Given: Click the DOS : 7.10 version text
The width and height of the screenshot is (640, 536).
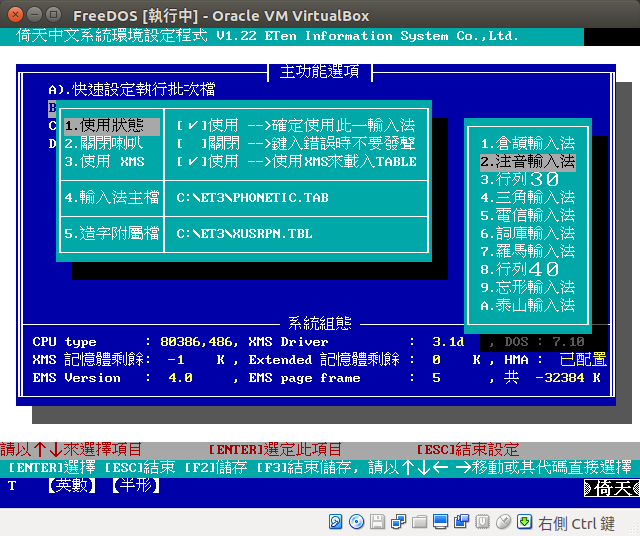Looking at the screenshot, I should click(x=544, y=342).
